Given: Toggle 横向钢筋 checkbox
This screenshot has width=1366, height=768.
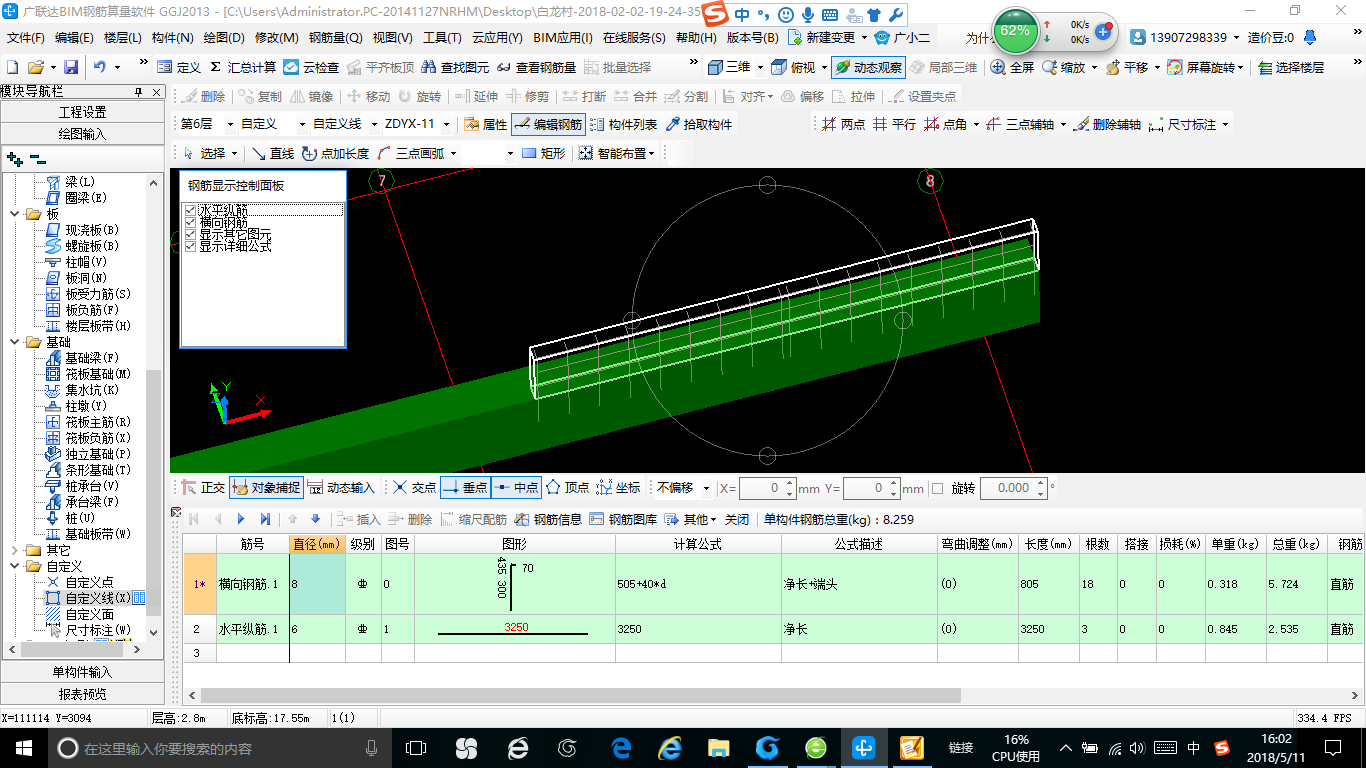Looking at the screenshot, I should click(190, 222).
